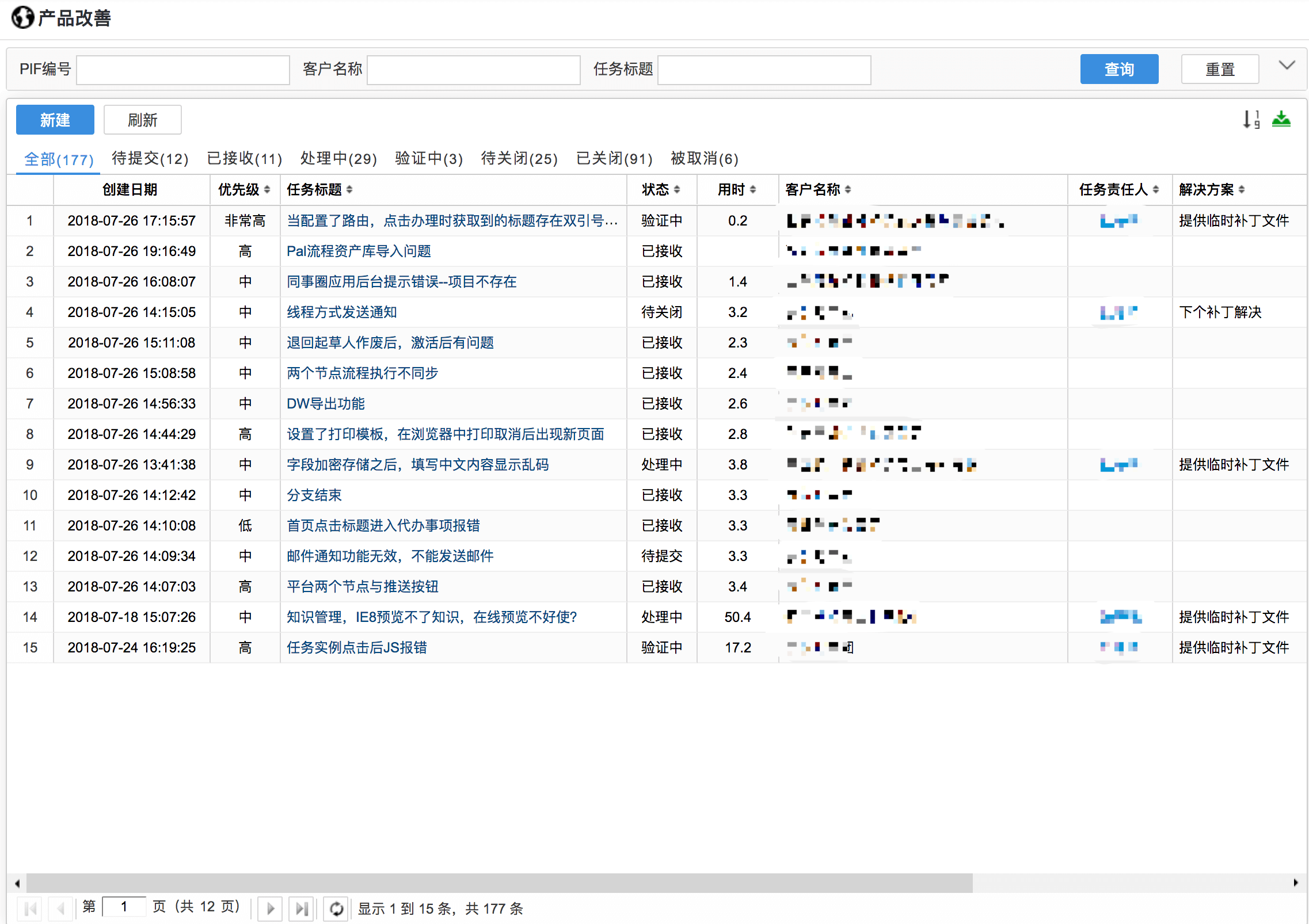Click the 刷新 button
This screenshot has width=1309, height=924.
click(x=142, y=120)
